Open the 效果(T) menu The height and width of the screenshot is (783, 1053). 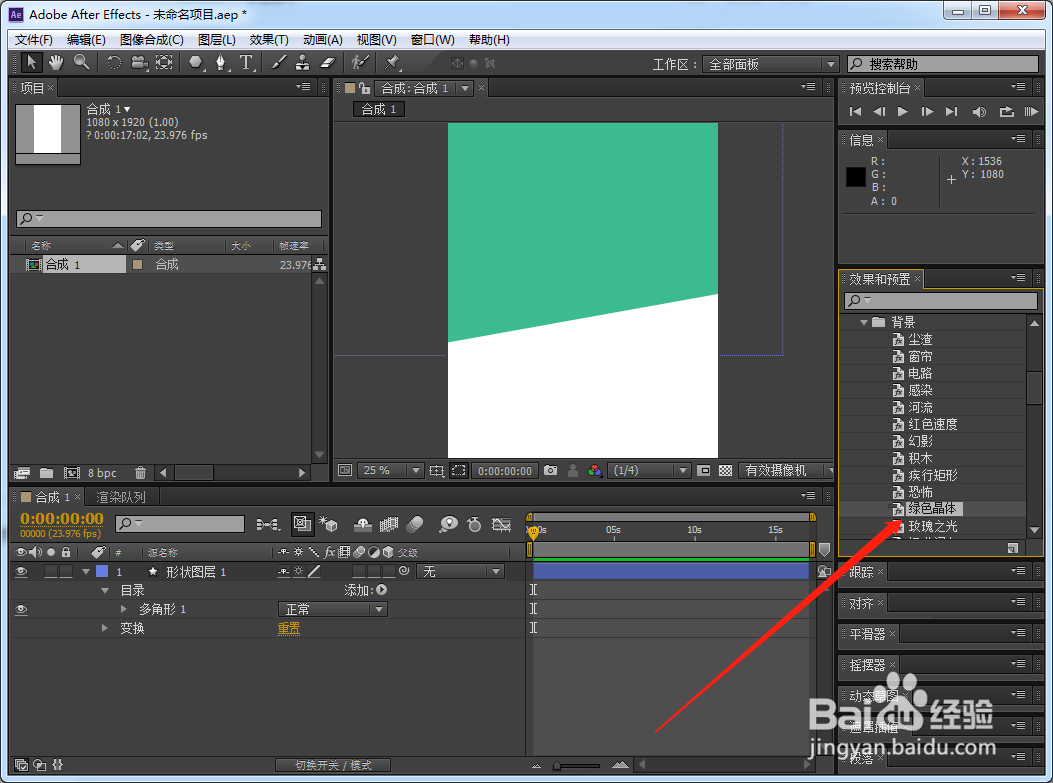[269, 40]
